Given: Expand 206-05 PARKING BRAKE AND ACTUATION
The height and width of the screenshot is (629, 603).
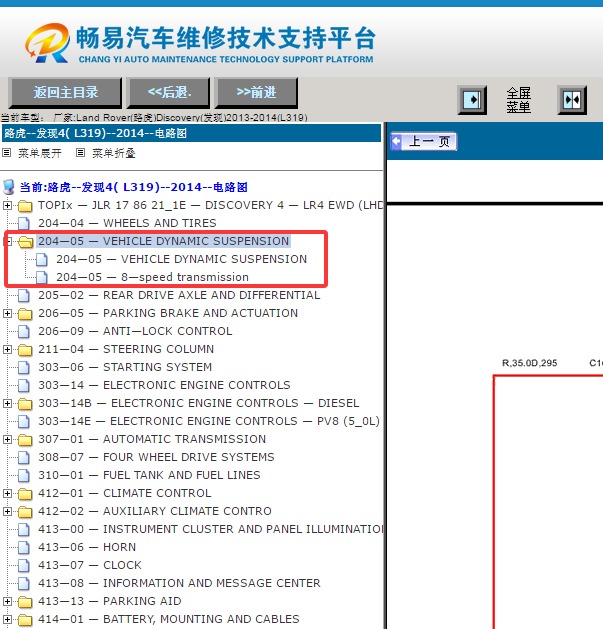Looking at the screenshot, I should [x=7, y=313].
